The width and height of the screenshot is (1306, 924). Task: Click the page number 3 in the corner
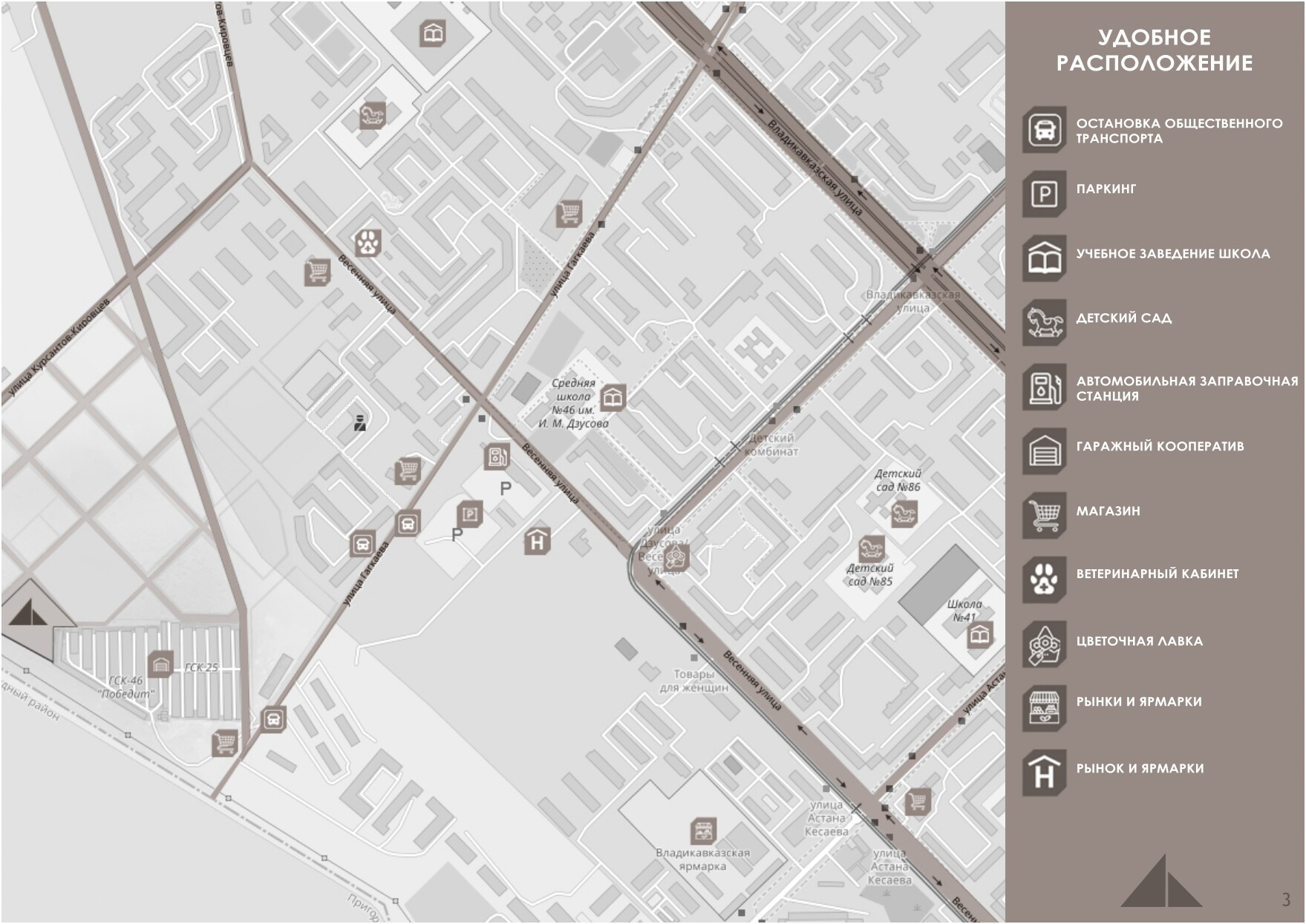1286,900
